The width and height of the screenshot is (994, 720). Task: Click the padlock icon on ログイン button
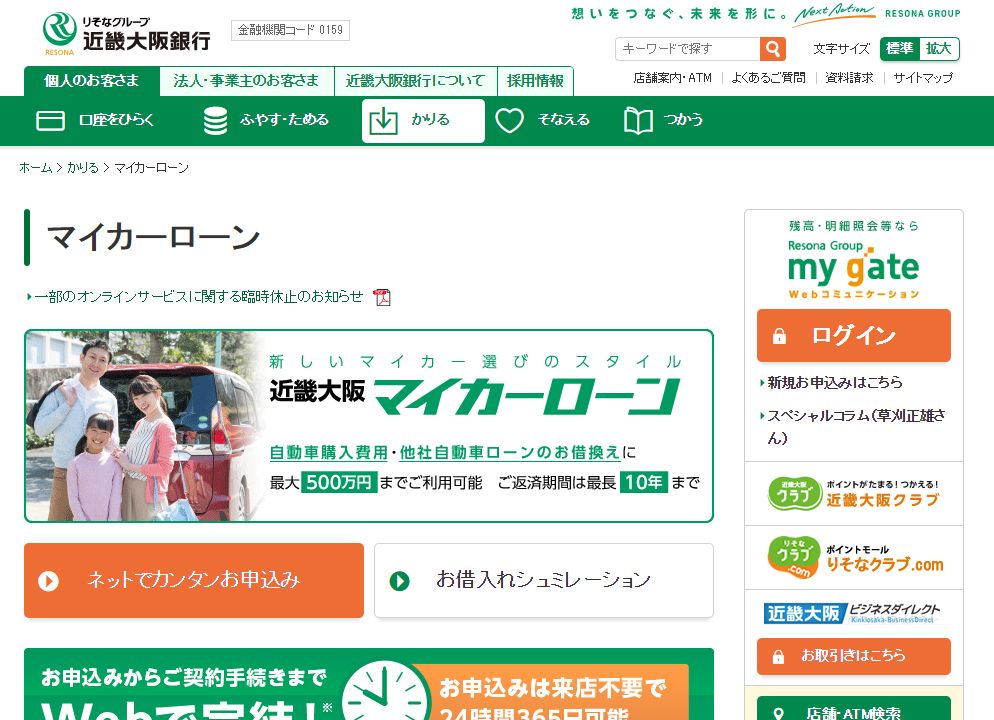(779, 336)
